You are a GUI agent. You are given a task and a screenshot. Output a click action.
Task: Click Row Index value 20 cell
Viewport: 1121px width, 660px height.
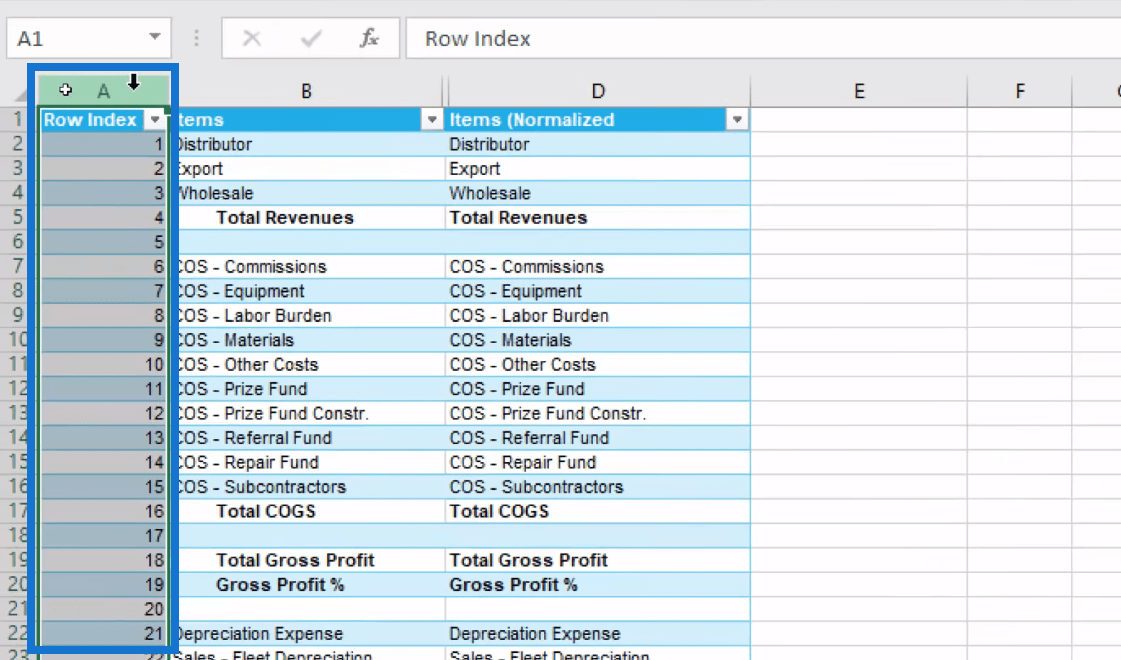(x=104, y=609)
